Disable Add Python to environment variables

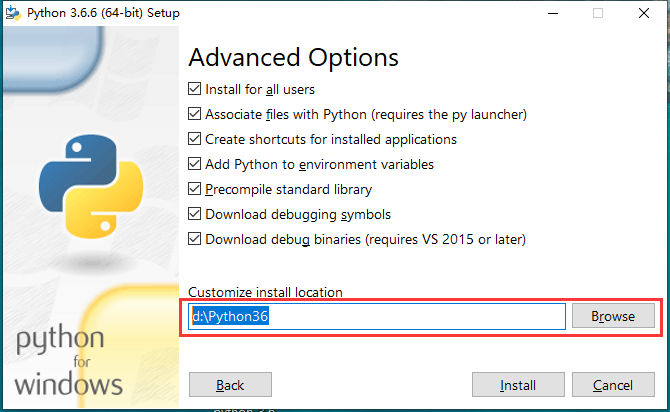[194, 164]
